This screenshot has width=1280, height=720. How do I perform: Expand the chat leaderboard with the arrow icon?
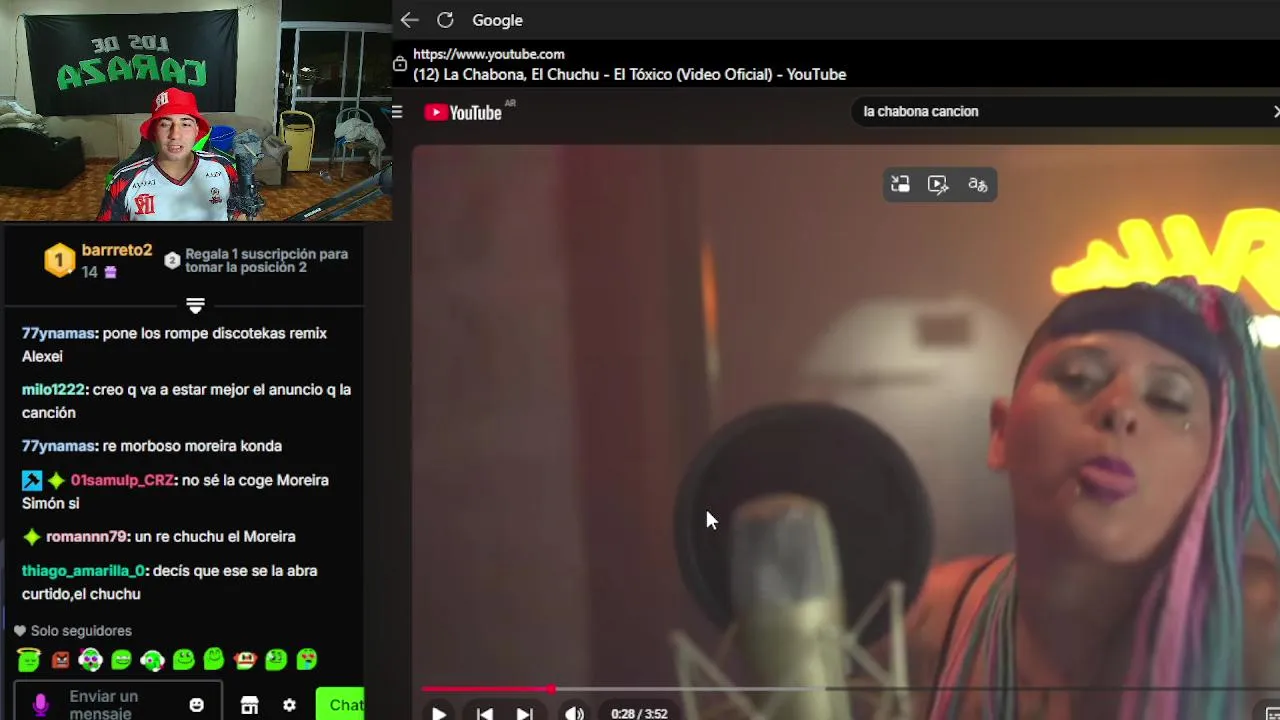point(195,305)
